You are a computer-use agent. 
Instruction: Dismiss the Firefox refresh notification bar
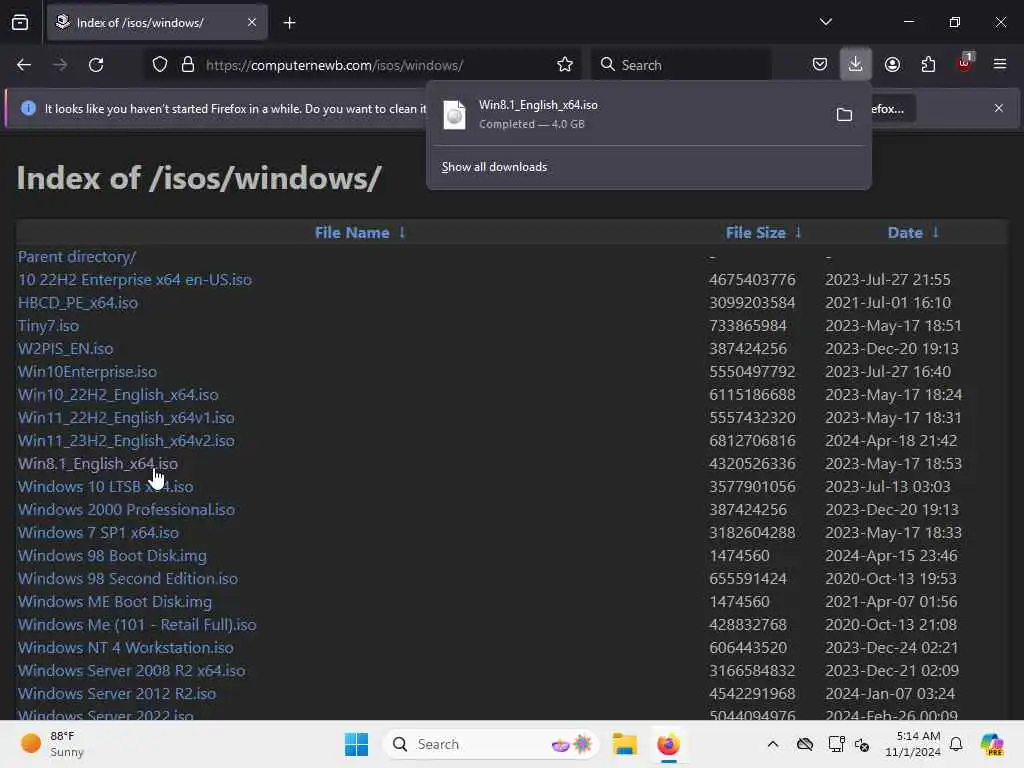999,108
